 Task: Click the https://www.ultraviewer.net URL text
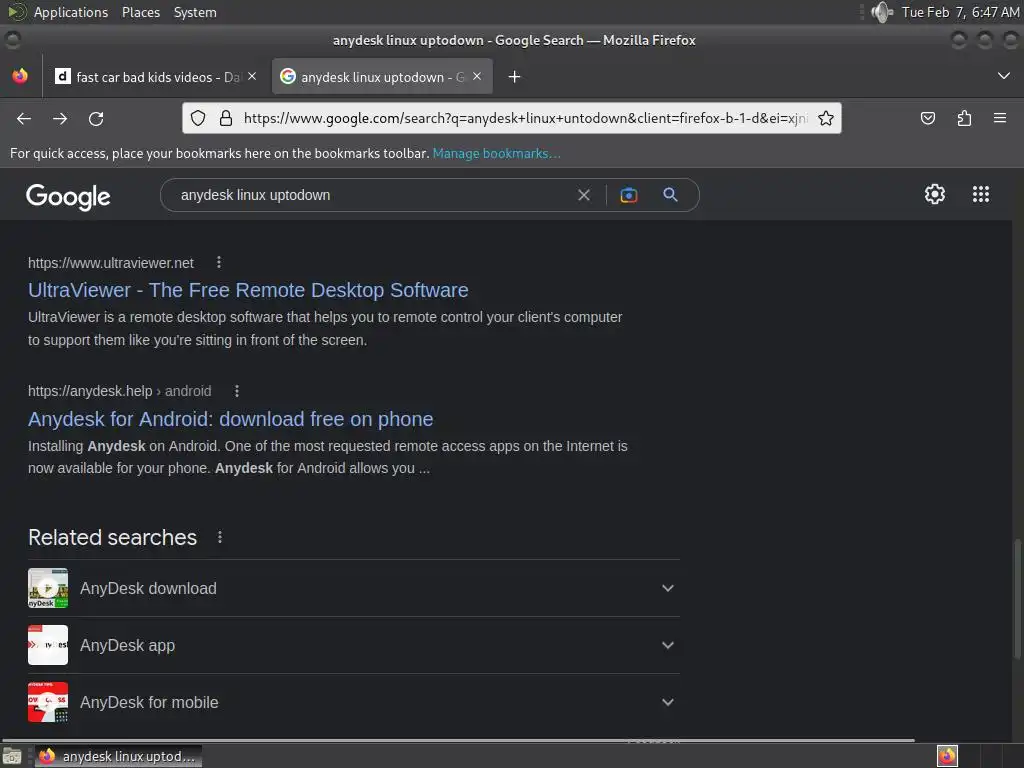[x=111, y=263]
